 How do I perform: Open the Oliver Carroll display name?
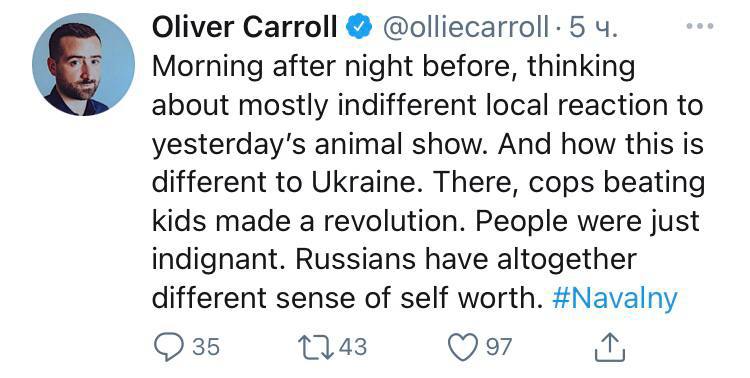(x=244, y=27)
